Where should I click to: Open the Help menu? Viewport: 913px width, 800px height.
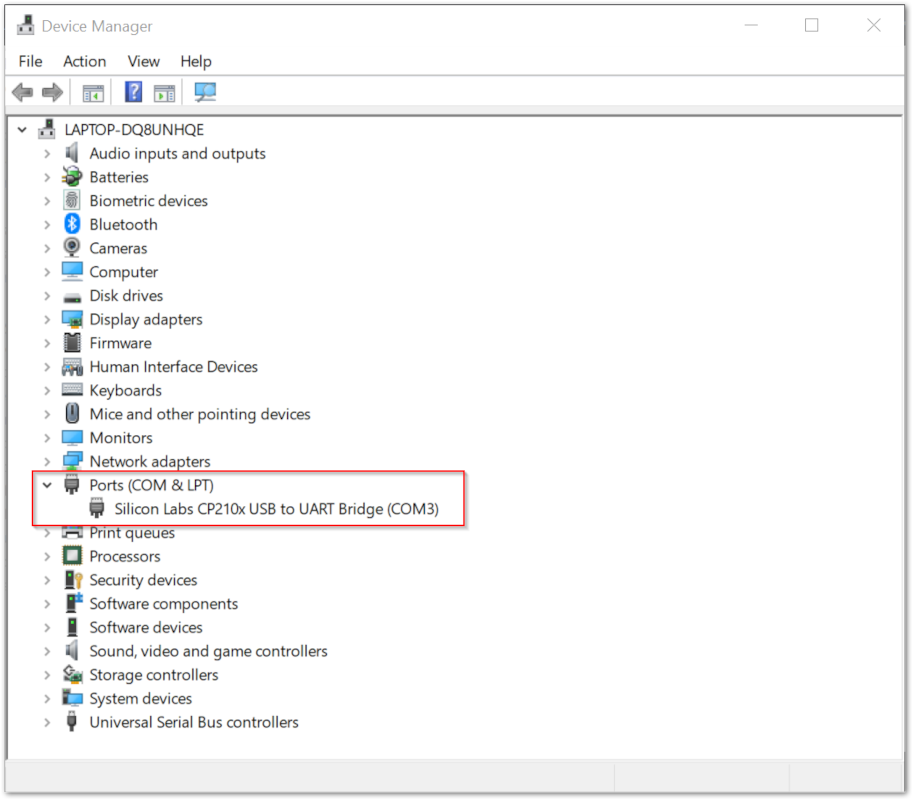coord(196,61)
